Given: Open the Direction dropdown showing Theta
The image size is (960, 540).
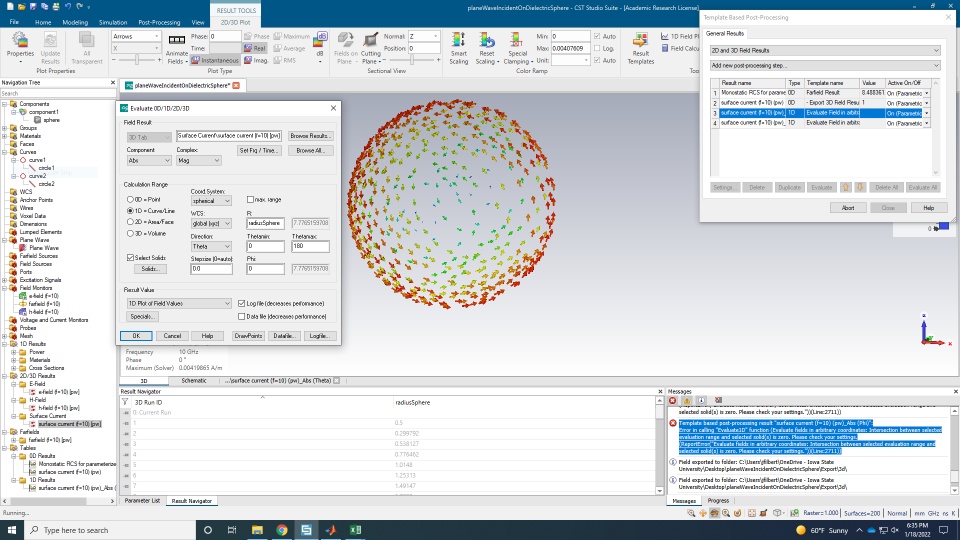Looking at the screenshot, I should [x=211, y=246].
